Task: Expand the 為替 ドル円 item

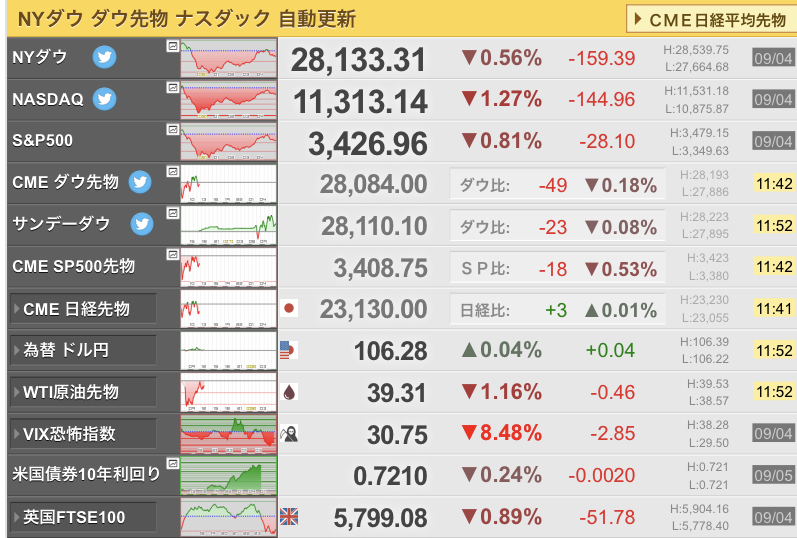Action: click(83, 350)
